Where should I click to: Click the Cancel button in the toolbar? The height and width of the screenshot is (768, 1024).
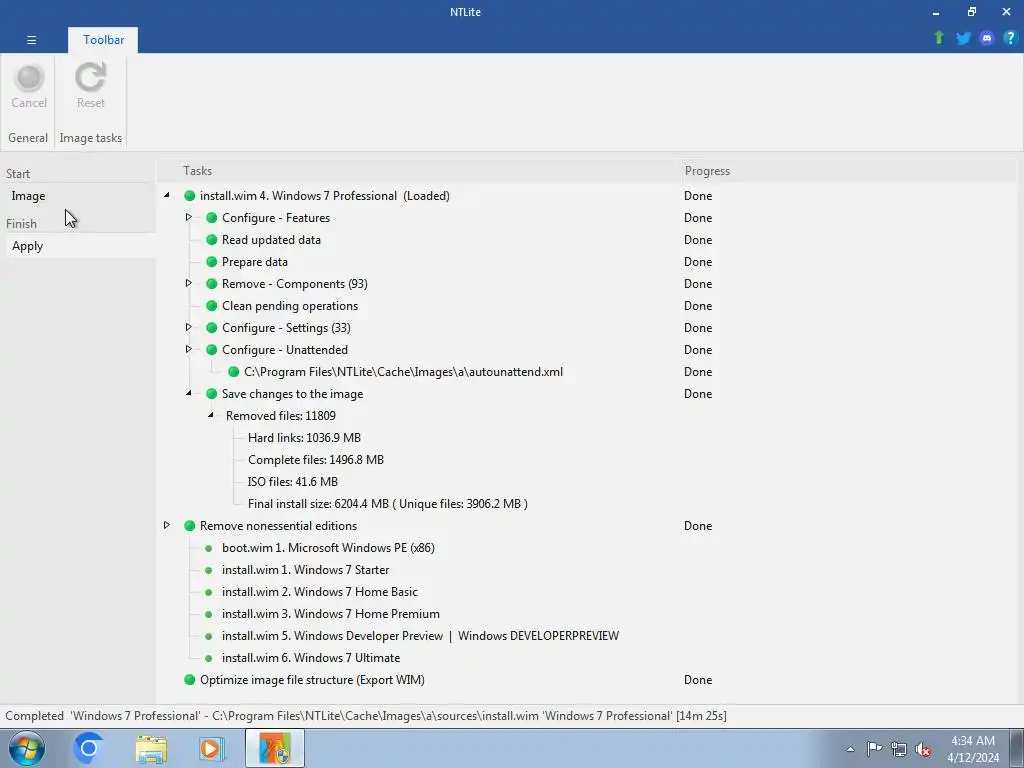(29, 86)
